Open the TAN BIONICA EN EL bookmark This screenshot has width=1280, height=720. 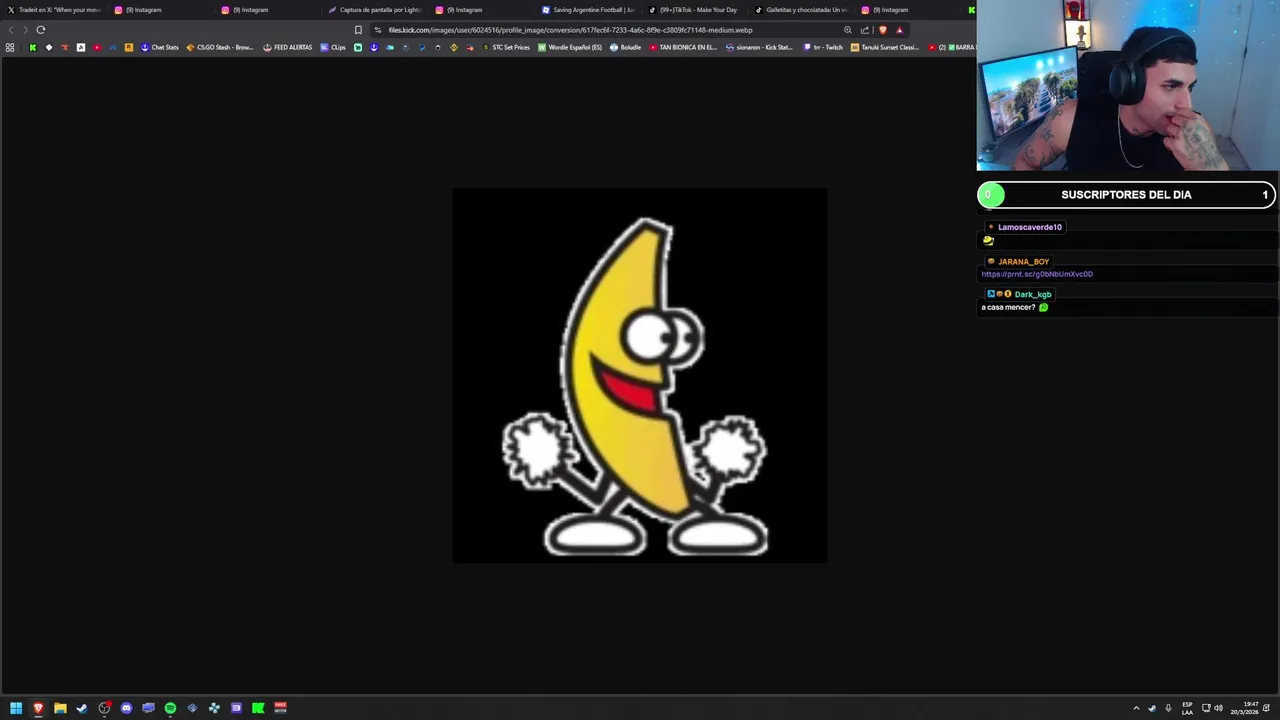click(x=683, y=47)
